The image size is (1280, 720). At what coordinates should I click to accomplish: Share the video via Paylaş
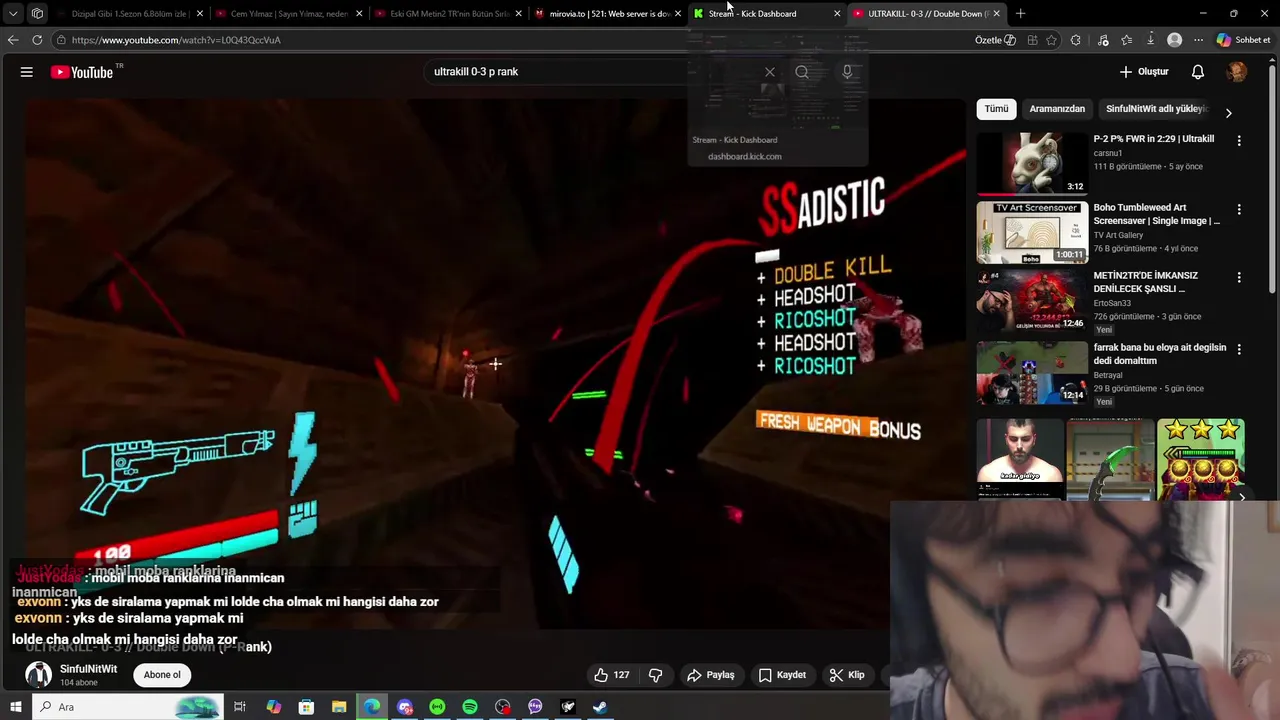(x=711, y=675)
